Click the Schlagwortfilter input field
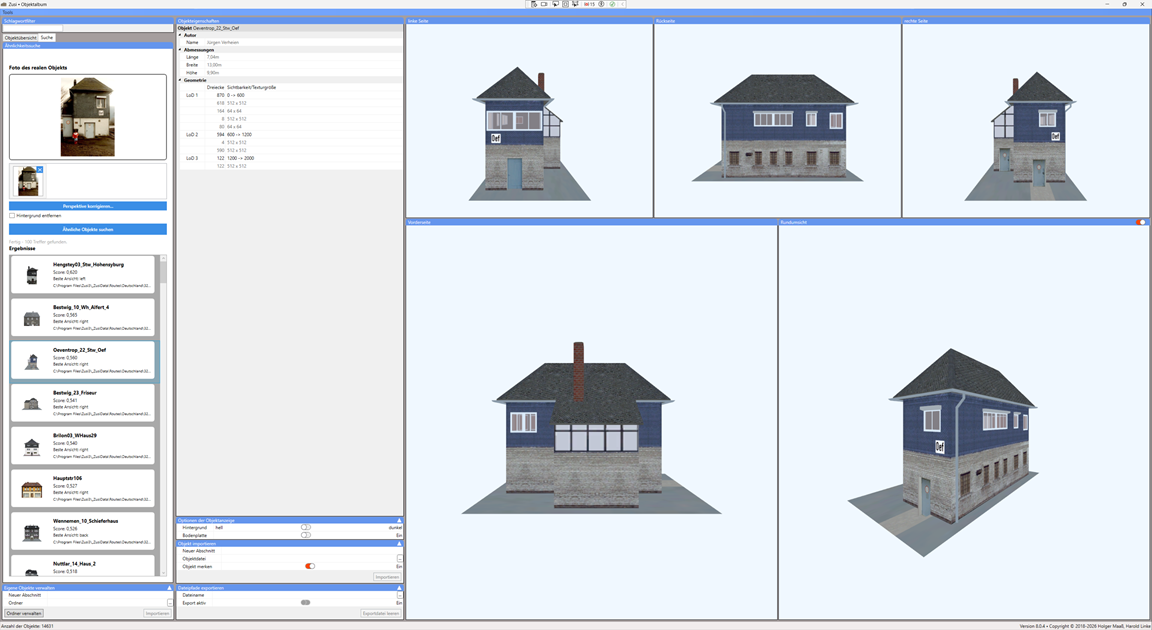The height and width of the screenshot is (630, 1152). tap(34, 29)
